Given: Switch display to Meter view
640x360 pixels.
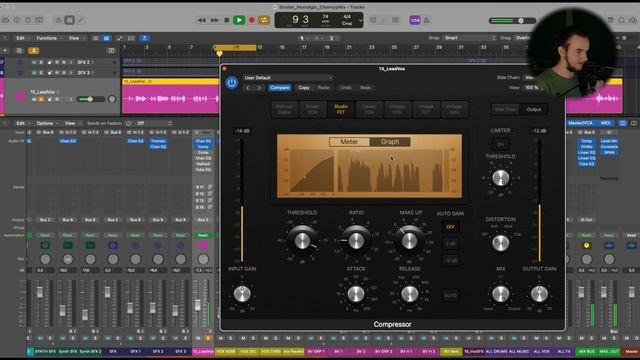Looking at the screenshot, I should [349, 142].
